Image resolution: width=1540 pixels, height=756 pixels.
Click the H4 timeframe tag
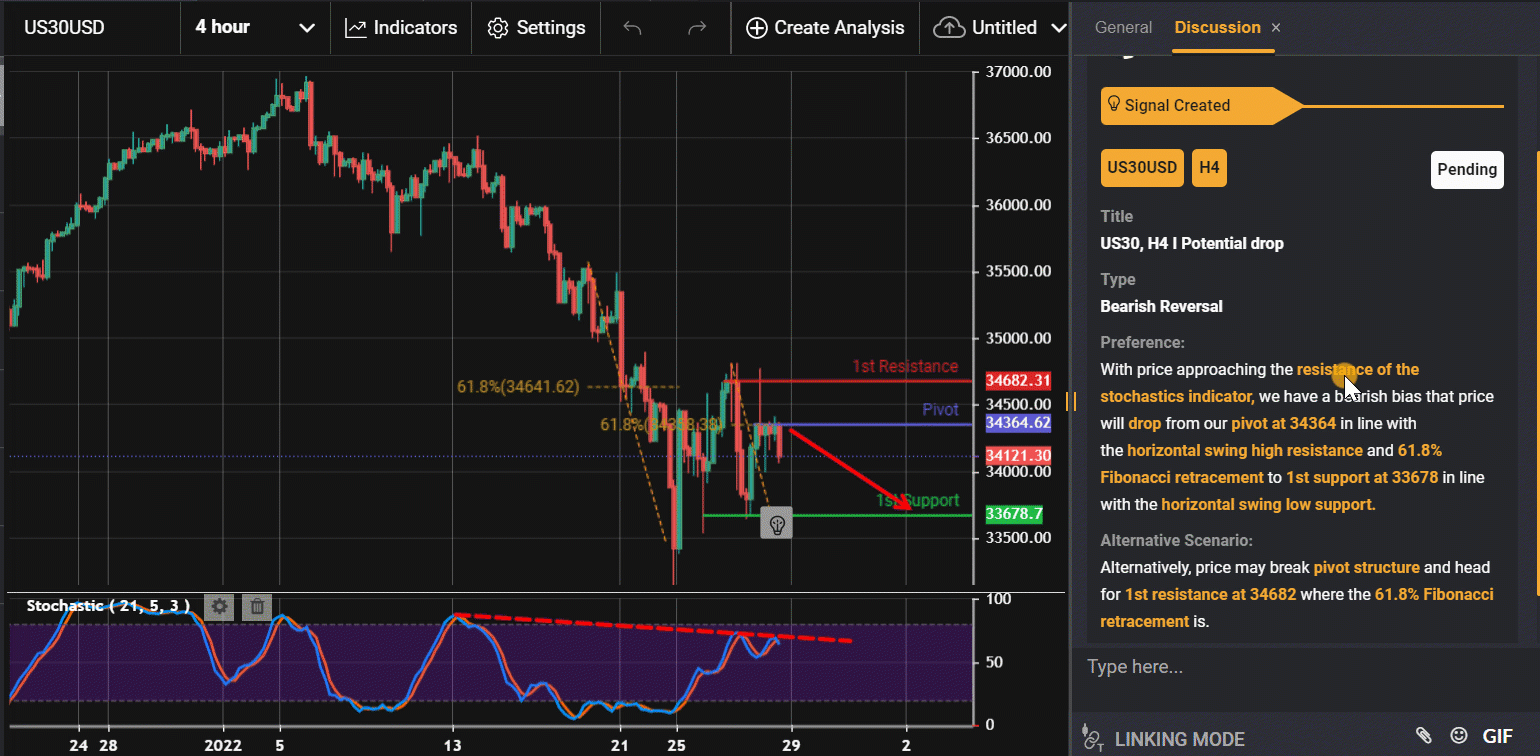click(1209, 169)
